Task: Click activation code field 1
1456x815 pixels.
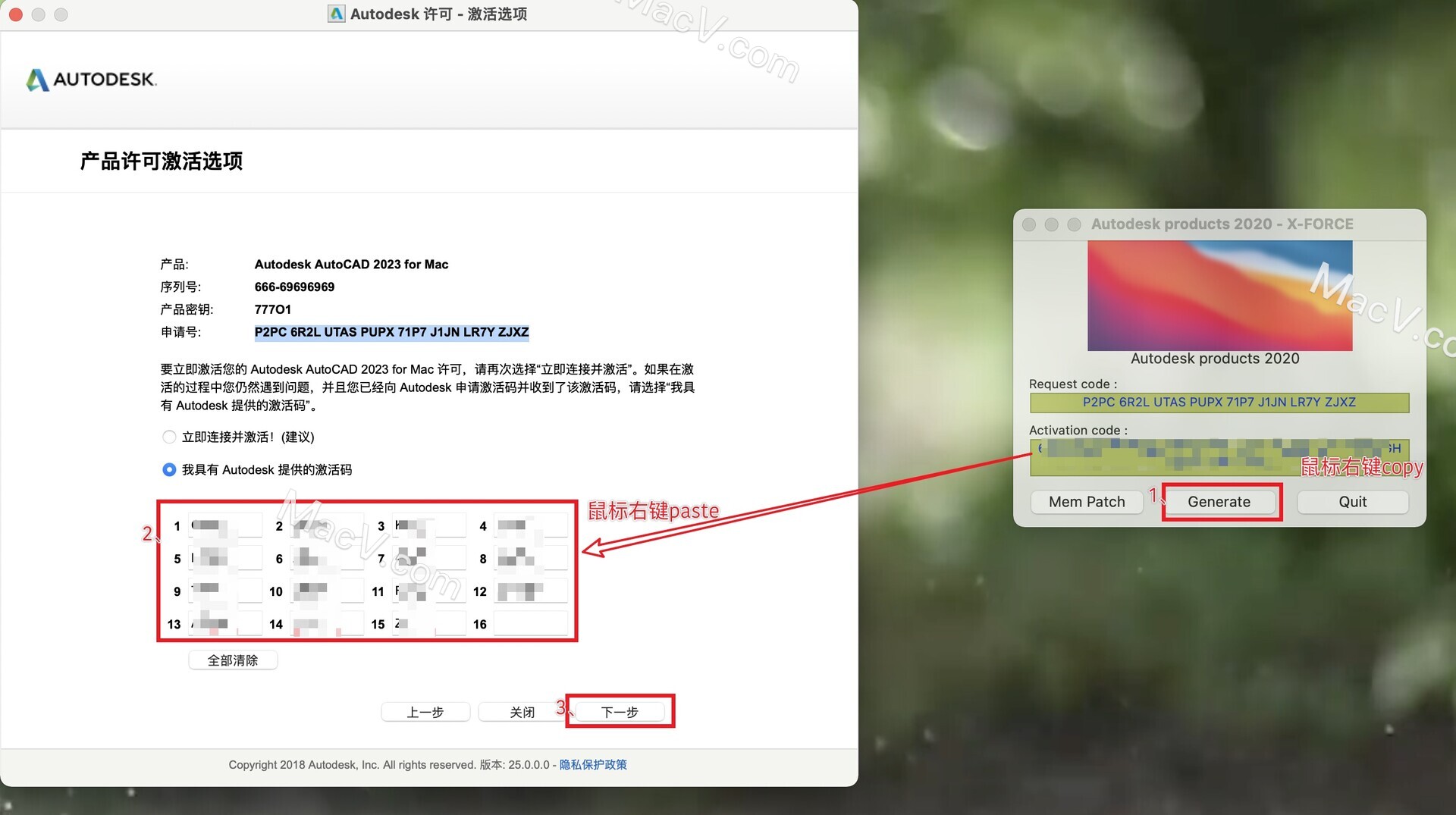Action: (x=225, y=525)
